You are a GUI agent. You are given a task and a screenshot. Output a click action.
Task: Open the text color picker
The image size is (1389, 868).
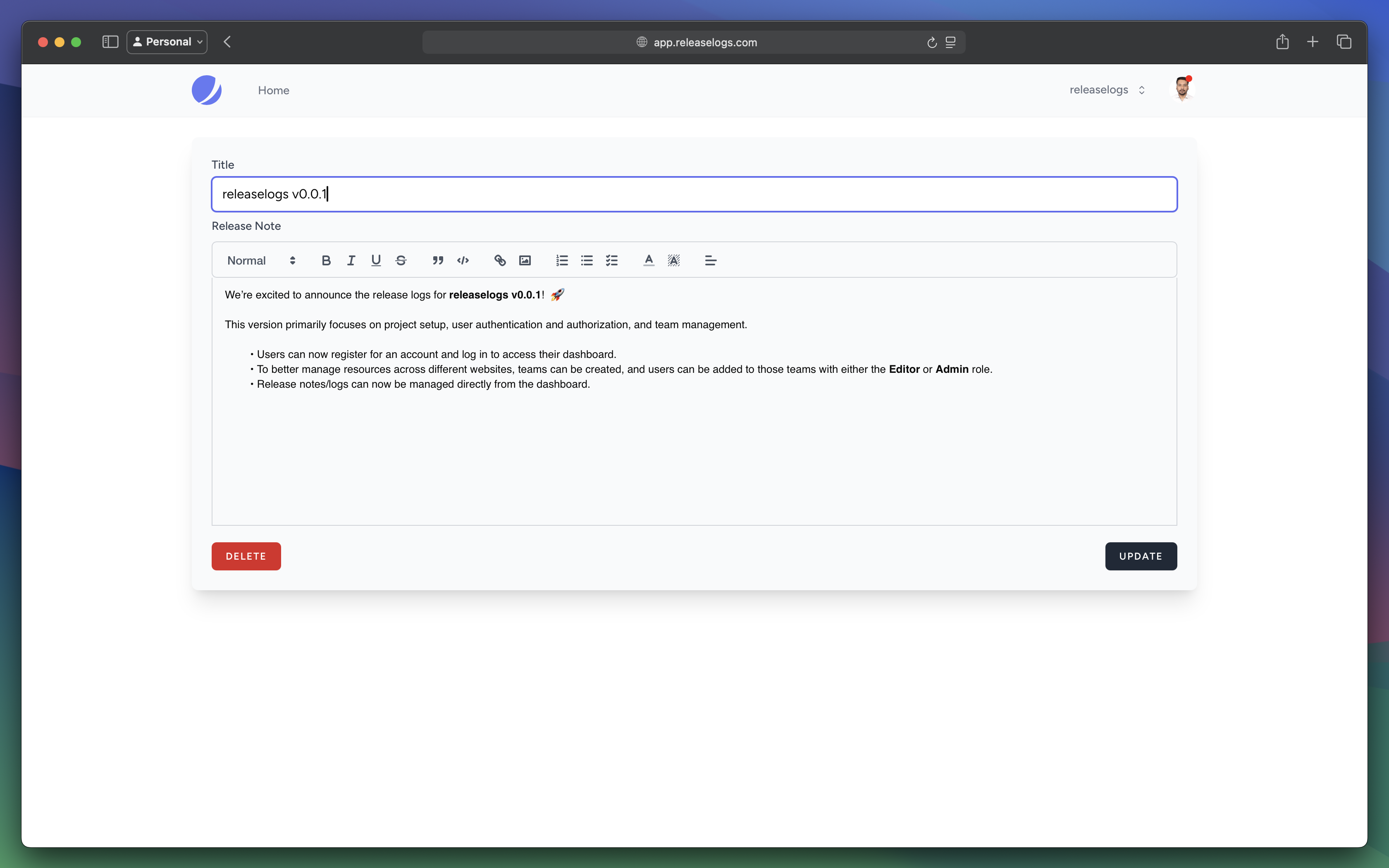click(649, 261)
